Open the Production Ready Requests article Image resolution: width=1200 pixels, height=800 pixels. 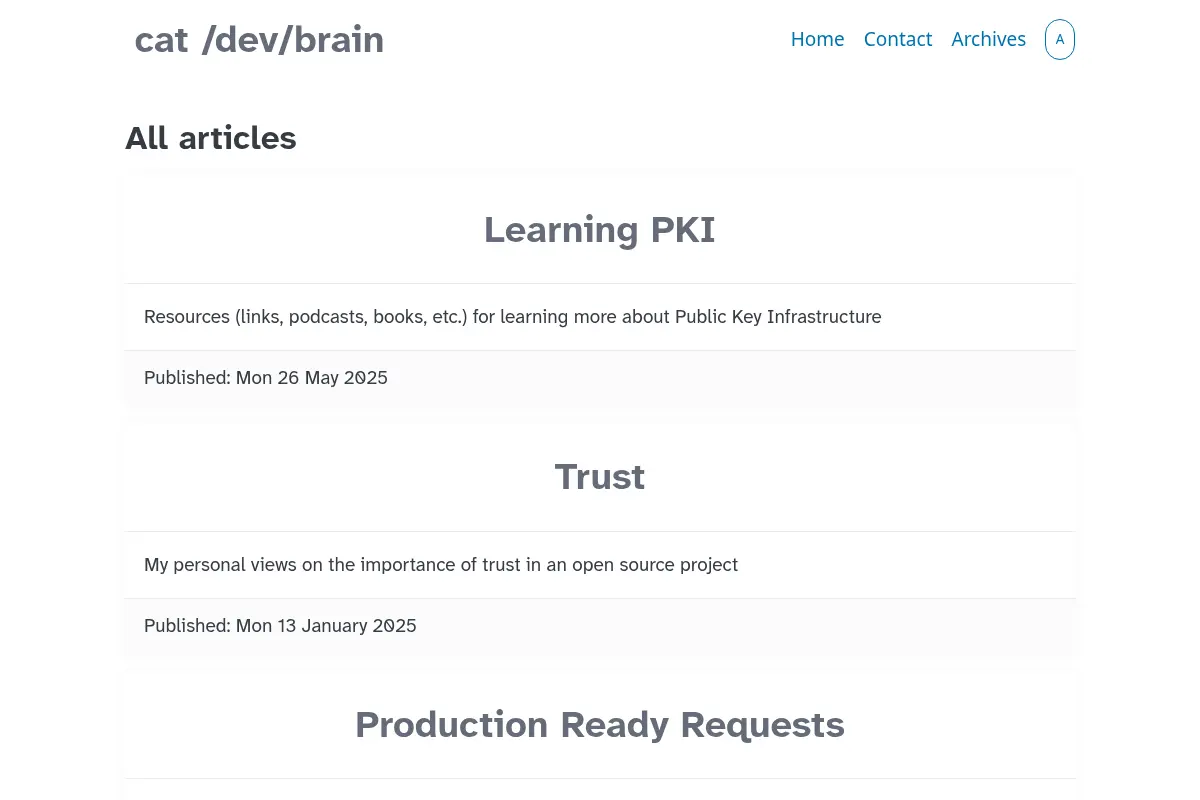tap(599, 725)
